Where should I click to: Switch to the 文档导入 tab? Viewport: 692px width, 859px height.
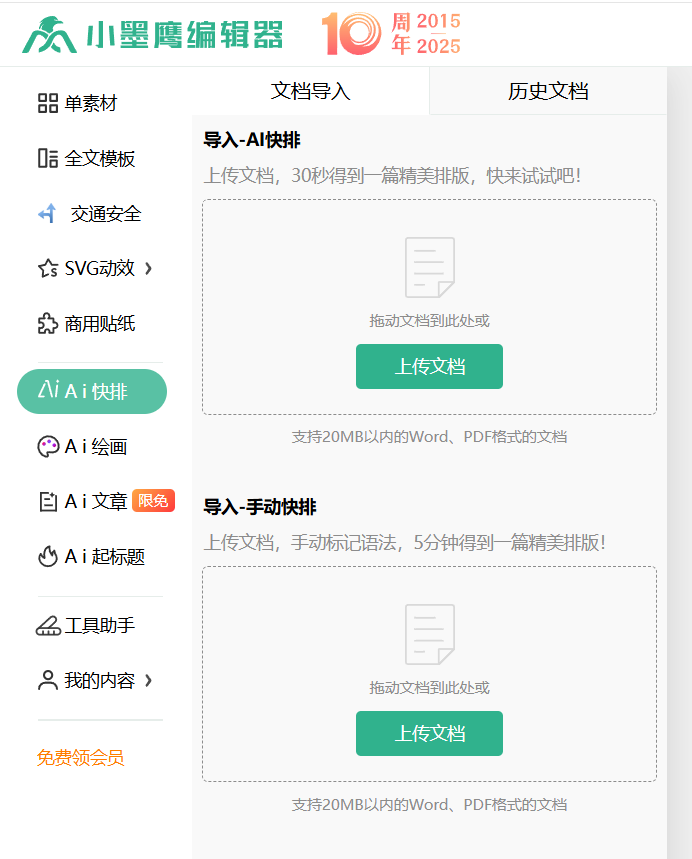(x=311, y=91)
